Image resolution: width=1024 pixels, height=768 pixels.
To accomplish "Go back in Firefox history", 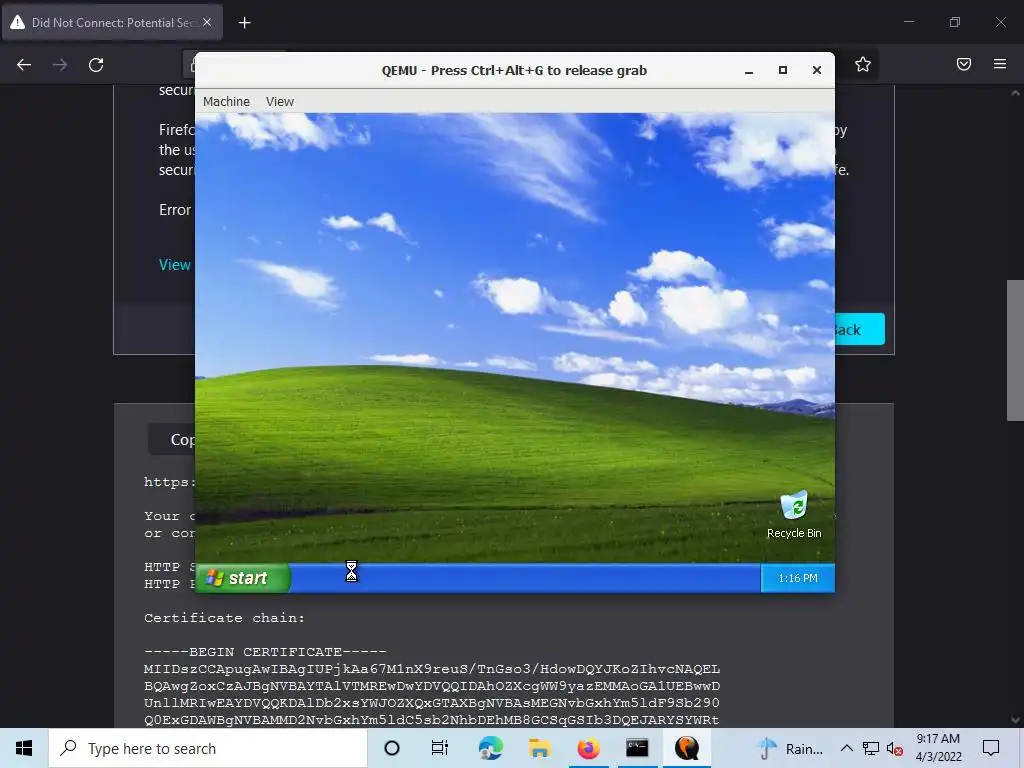I will (x=24, y=65).
